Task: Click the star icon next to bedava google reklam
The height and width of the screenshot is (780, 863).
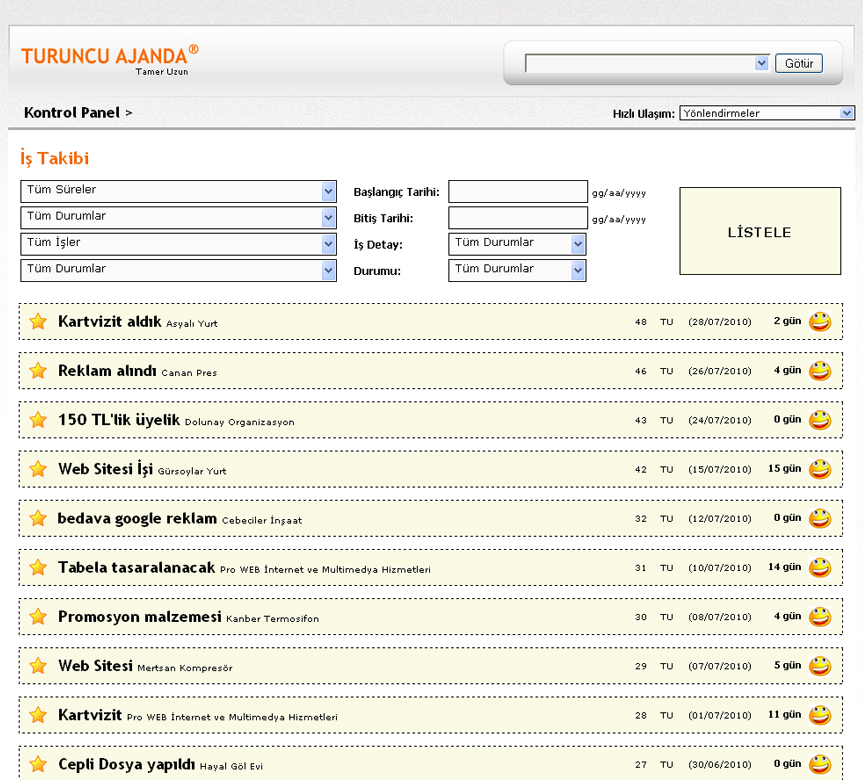Action: (38, 518)
